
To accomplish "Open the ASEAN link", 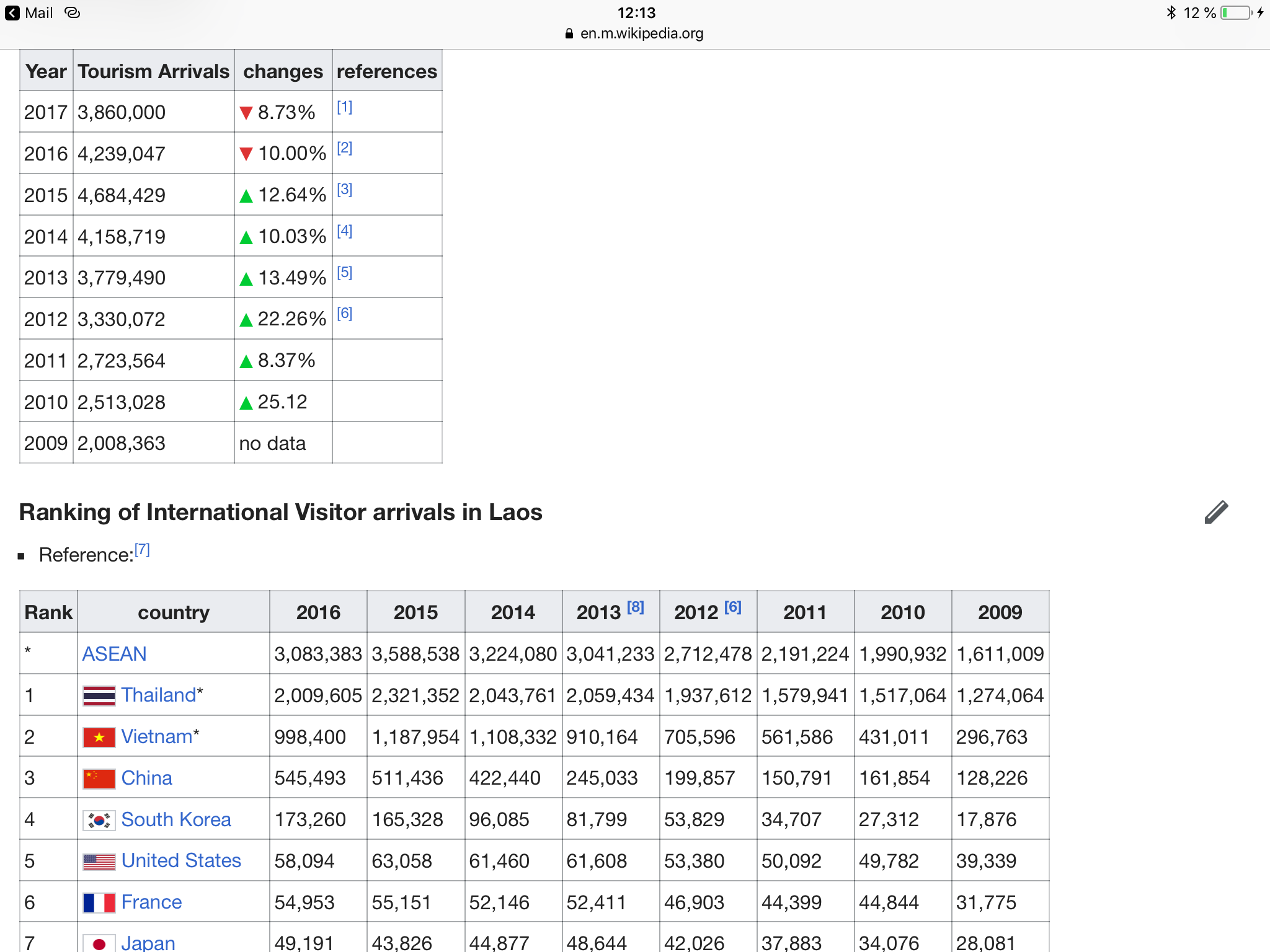I will click(x=114, y=654).
